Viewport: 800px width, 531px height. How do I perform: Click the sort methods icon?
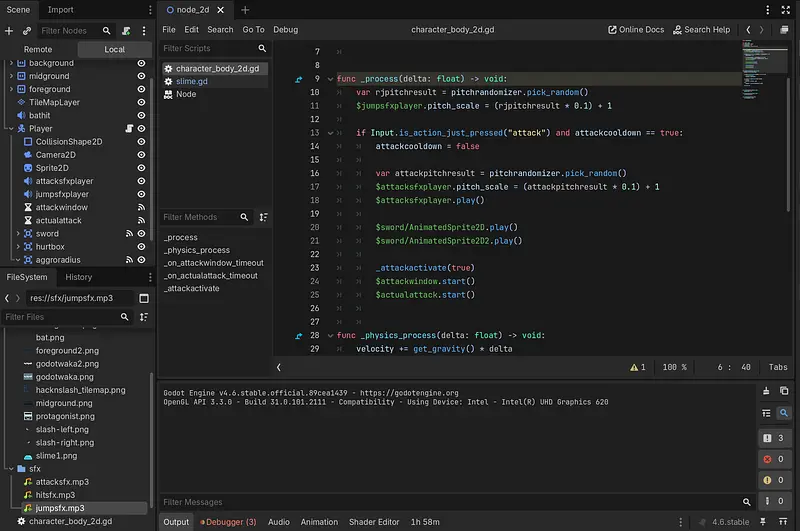263,217
